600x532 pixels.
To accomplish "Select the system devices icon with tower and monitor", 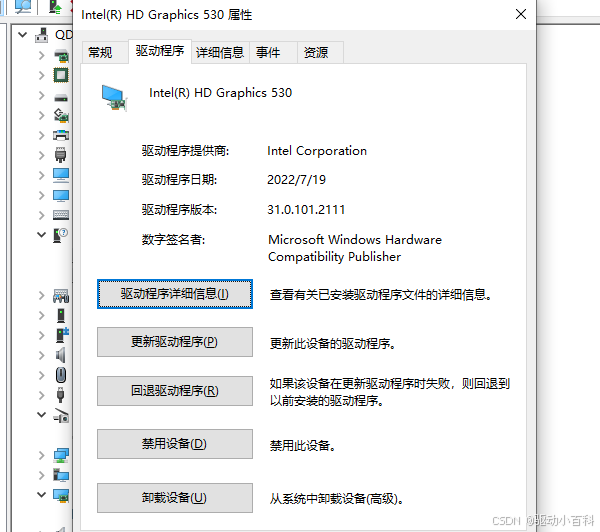I will tap(61, 475).
